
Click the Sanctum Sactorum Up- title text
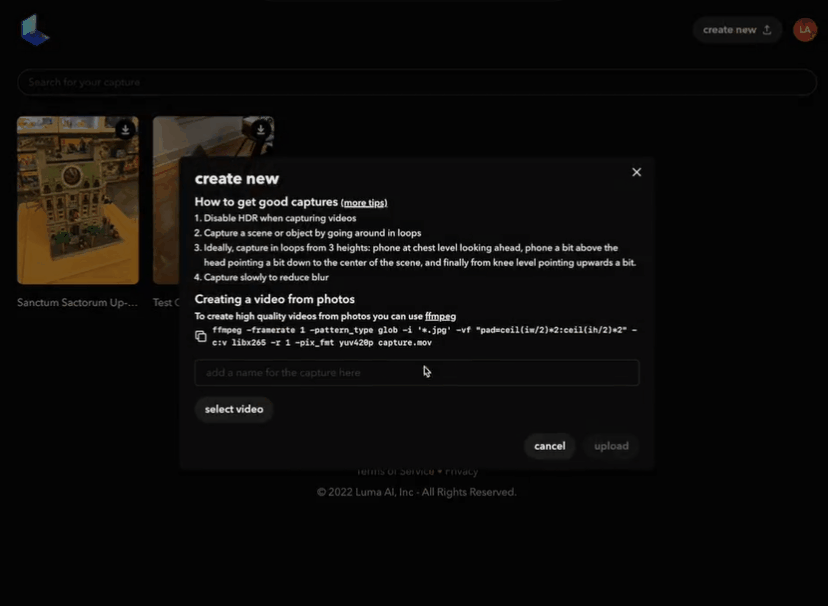point(77,302)
